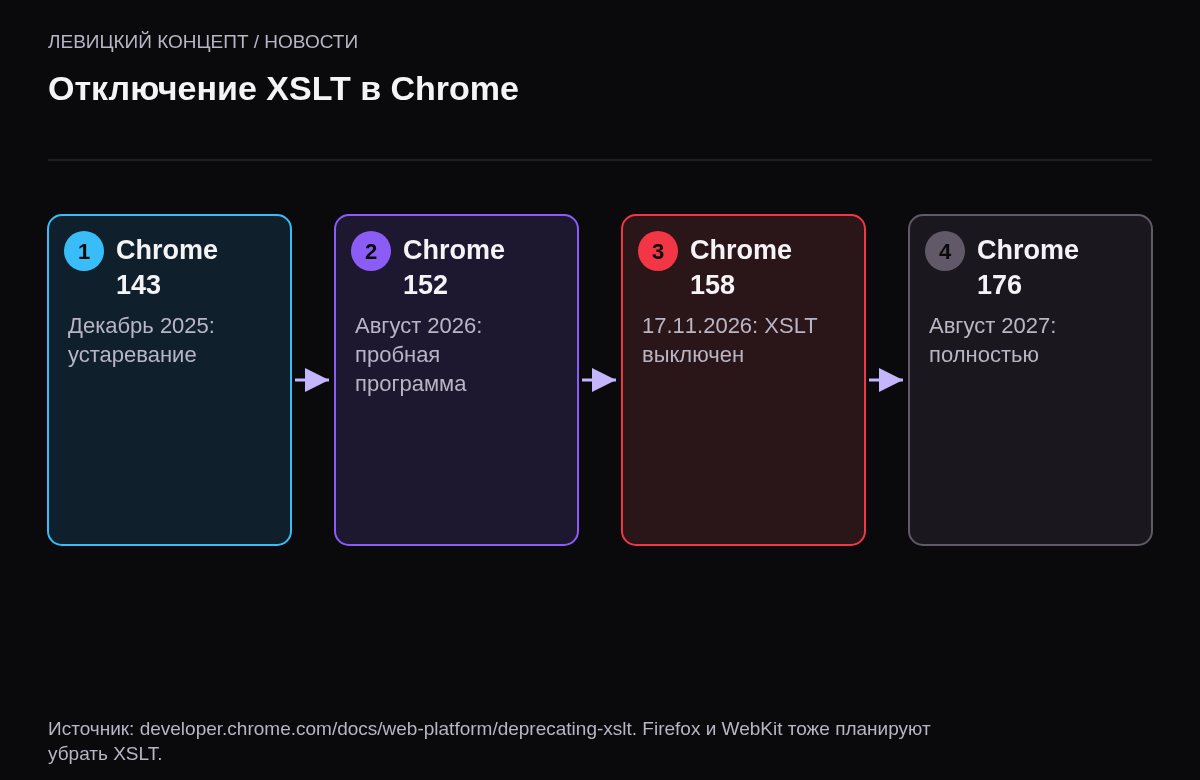
Task: Click the blue step 1 badge
Action: [x=84, y=251]
